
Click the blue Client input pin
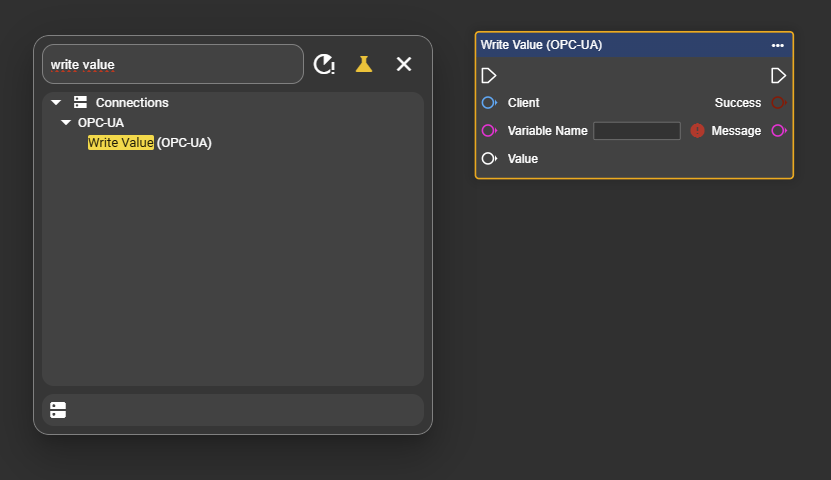point(489,103)
